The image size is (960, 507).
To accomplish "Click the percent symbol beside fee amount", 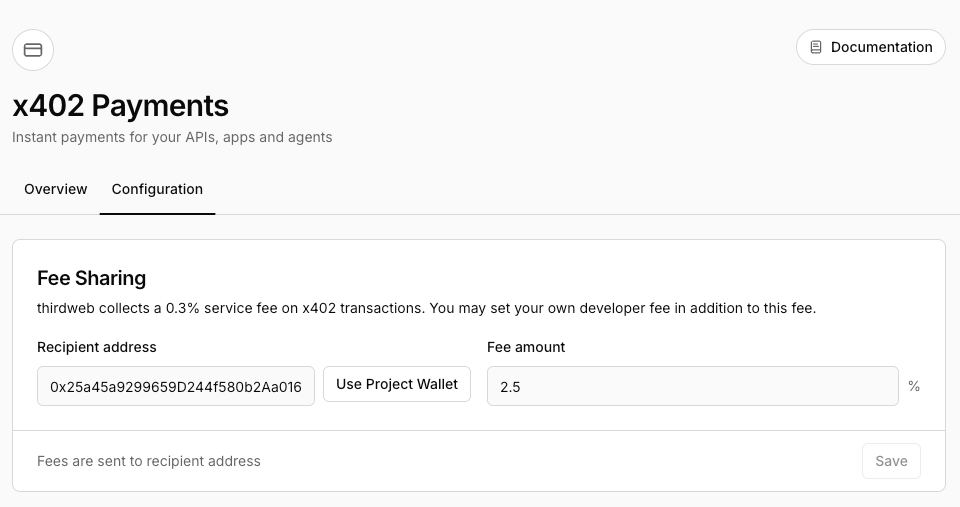I will (914, 386).
